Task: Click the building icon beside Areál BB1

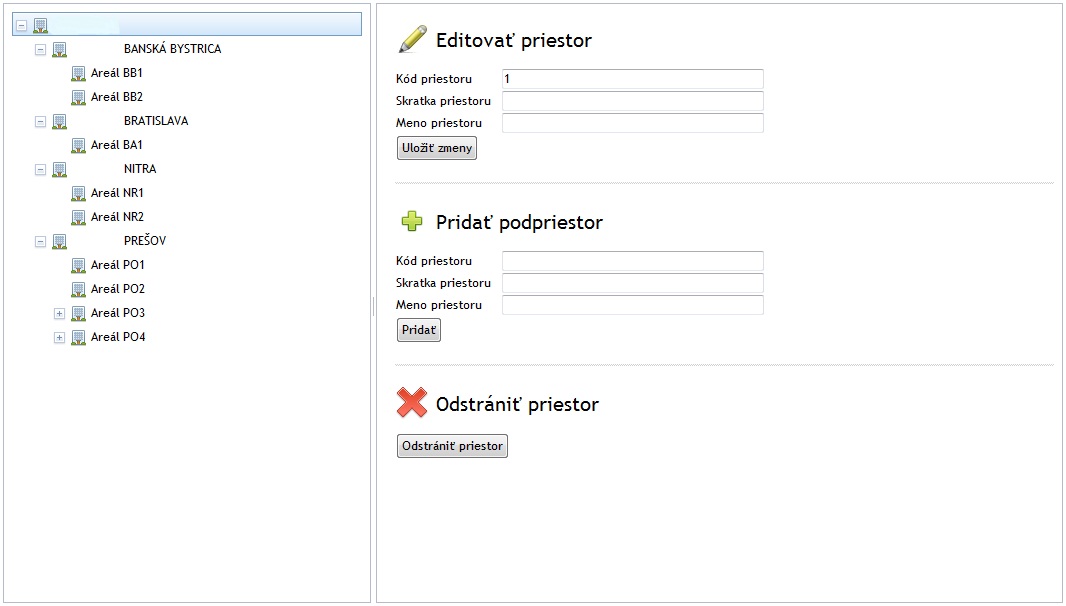Action: [78, 73]
